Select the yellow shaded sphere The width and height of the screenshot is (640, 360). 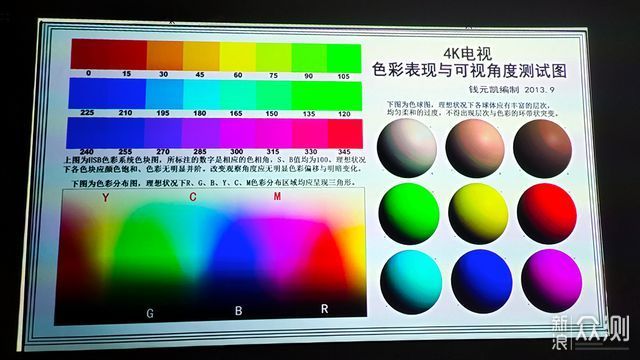(478, 213)
